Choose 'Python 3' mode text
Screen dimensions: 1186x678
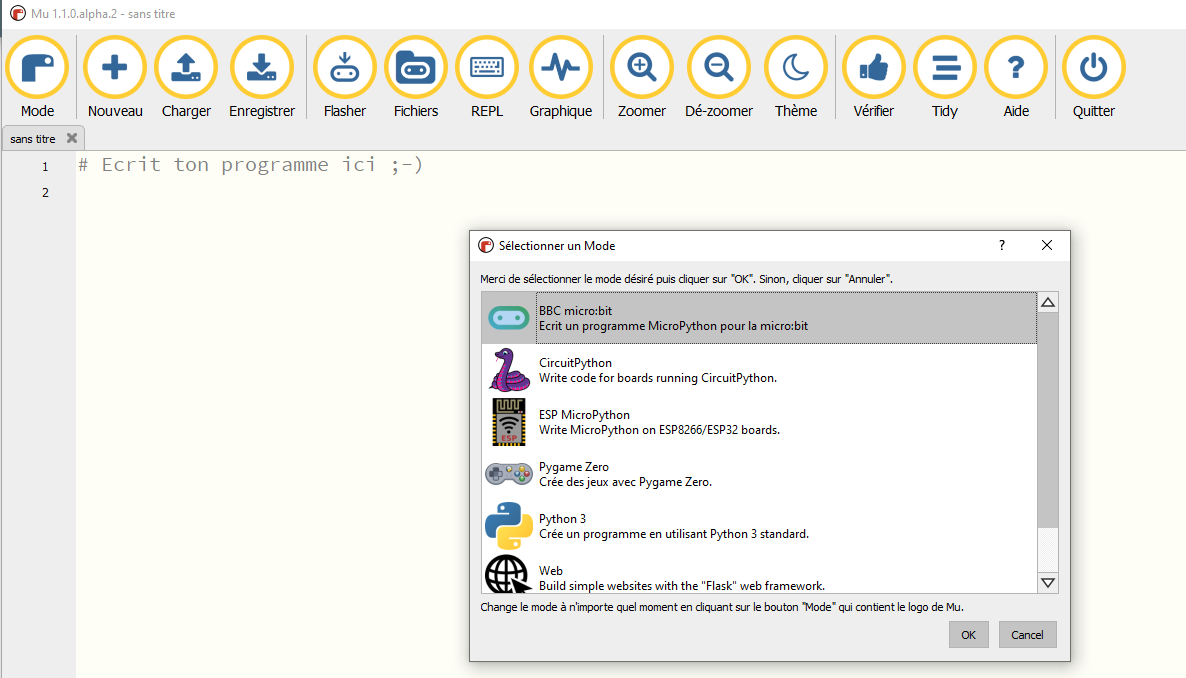[562, 518]
